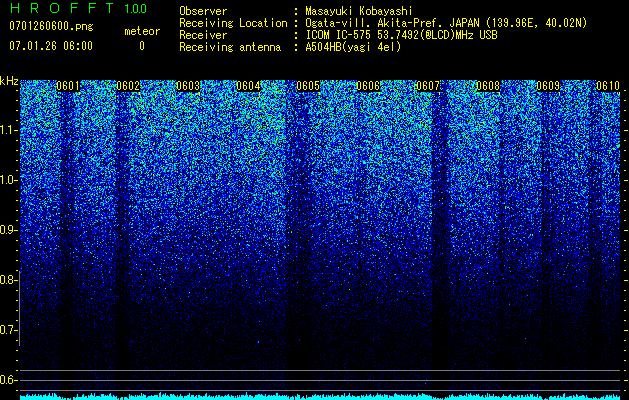Click the Receiving Location label

click(233, 23)
